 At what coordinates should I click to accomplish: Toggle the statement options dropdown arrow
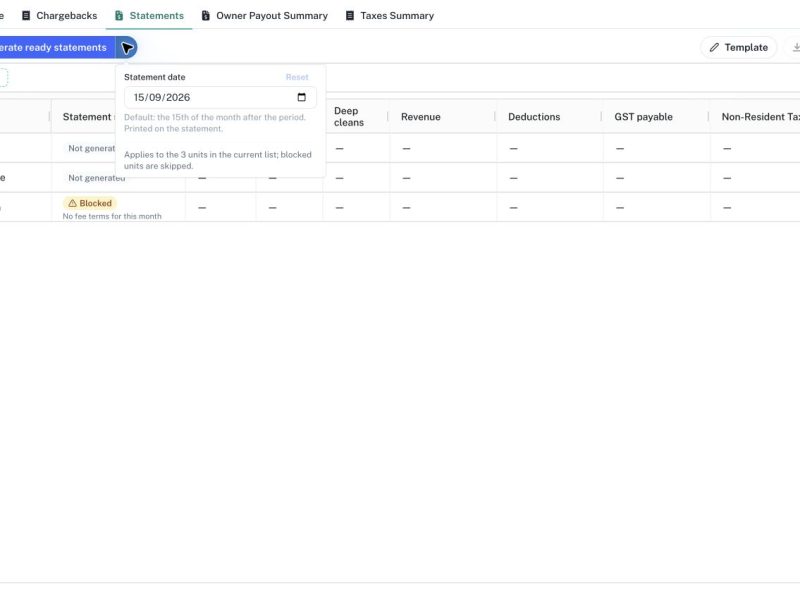(x=127, y=47)
